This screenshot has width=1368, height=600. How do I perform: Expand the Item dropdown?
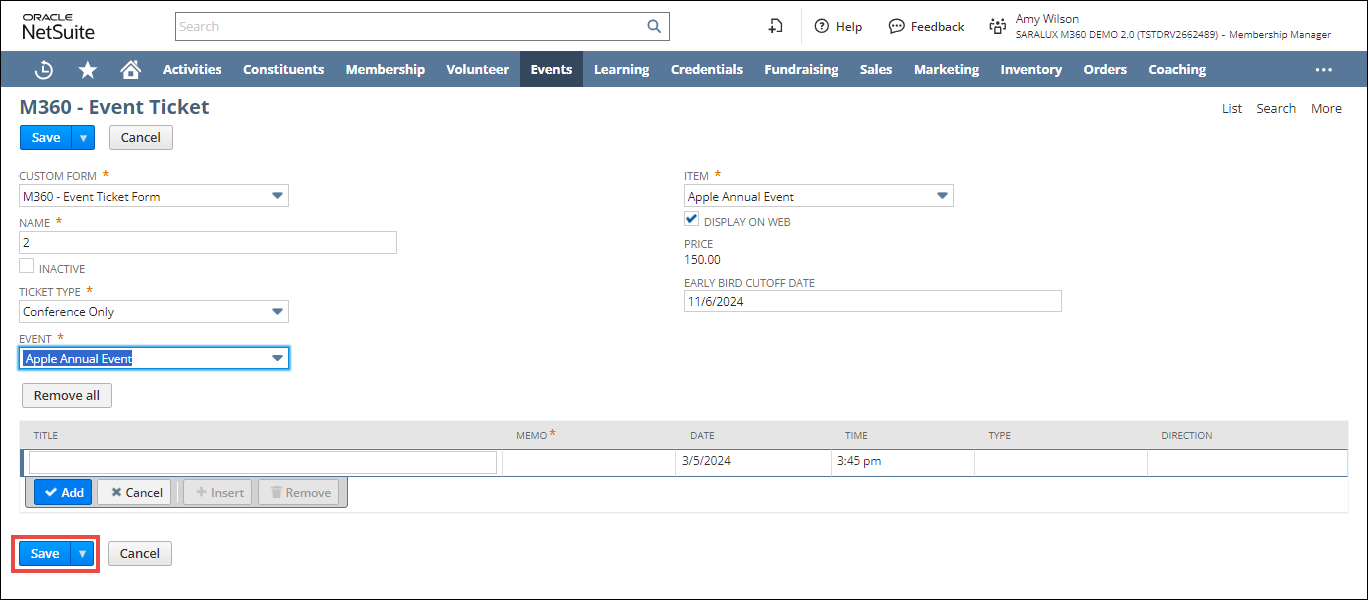coord(942,196)
